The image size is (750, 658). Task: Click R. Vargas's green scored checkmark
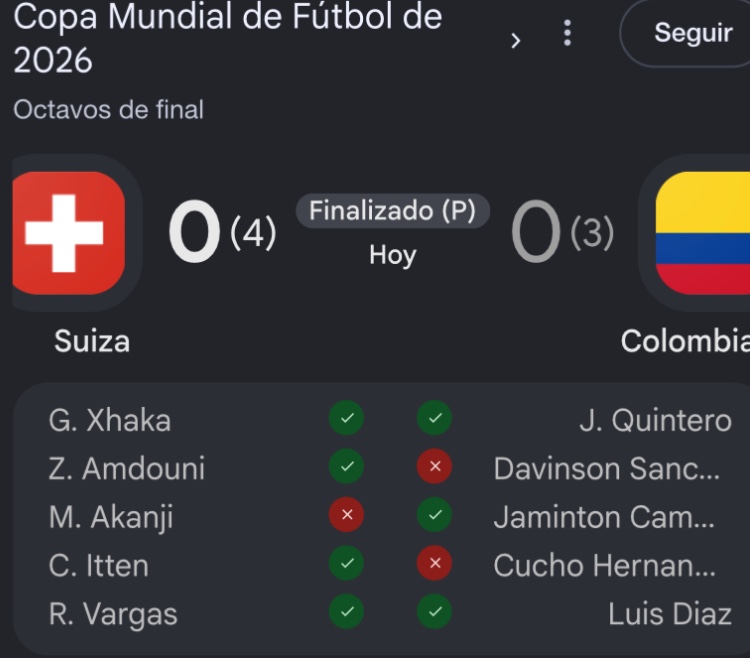coord(346,612)
